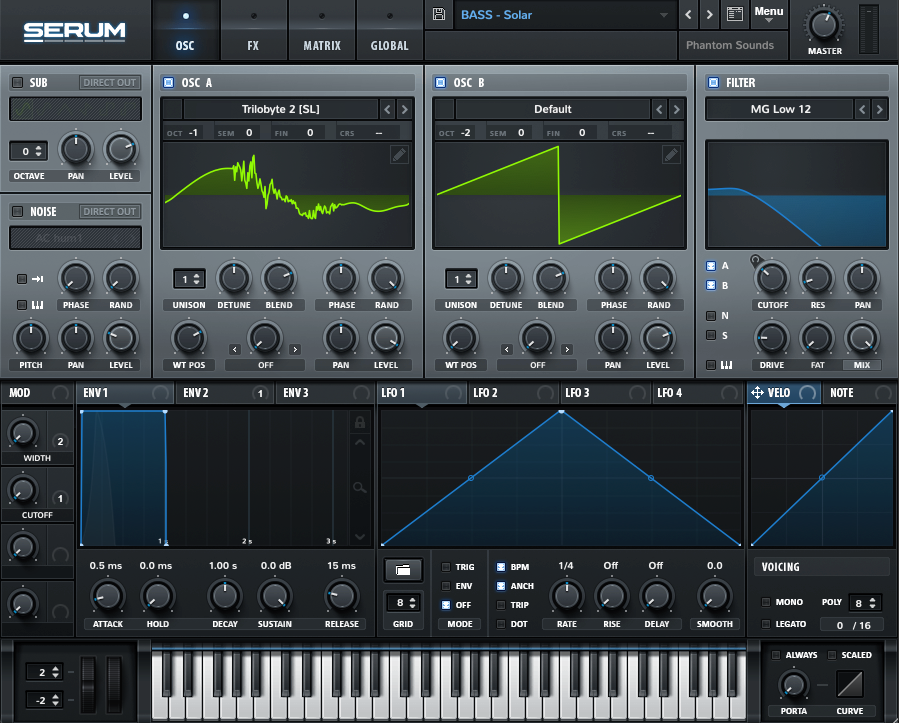
Task: Select next filter type after MG Low 12
Action: pyautogui.click(x=879, y=109)
